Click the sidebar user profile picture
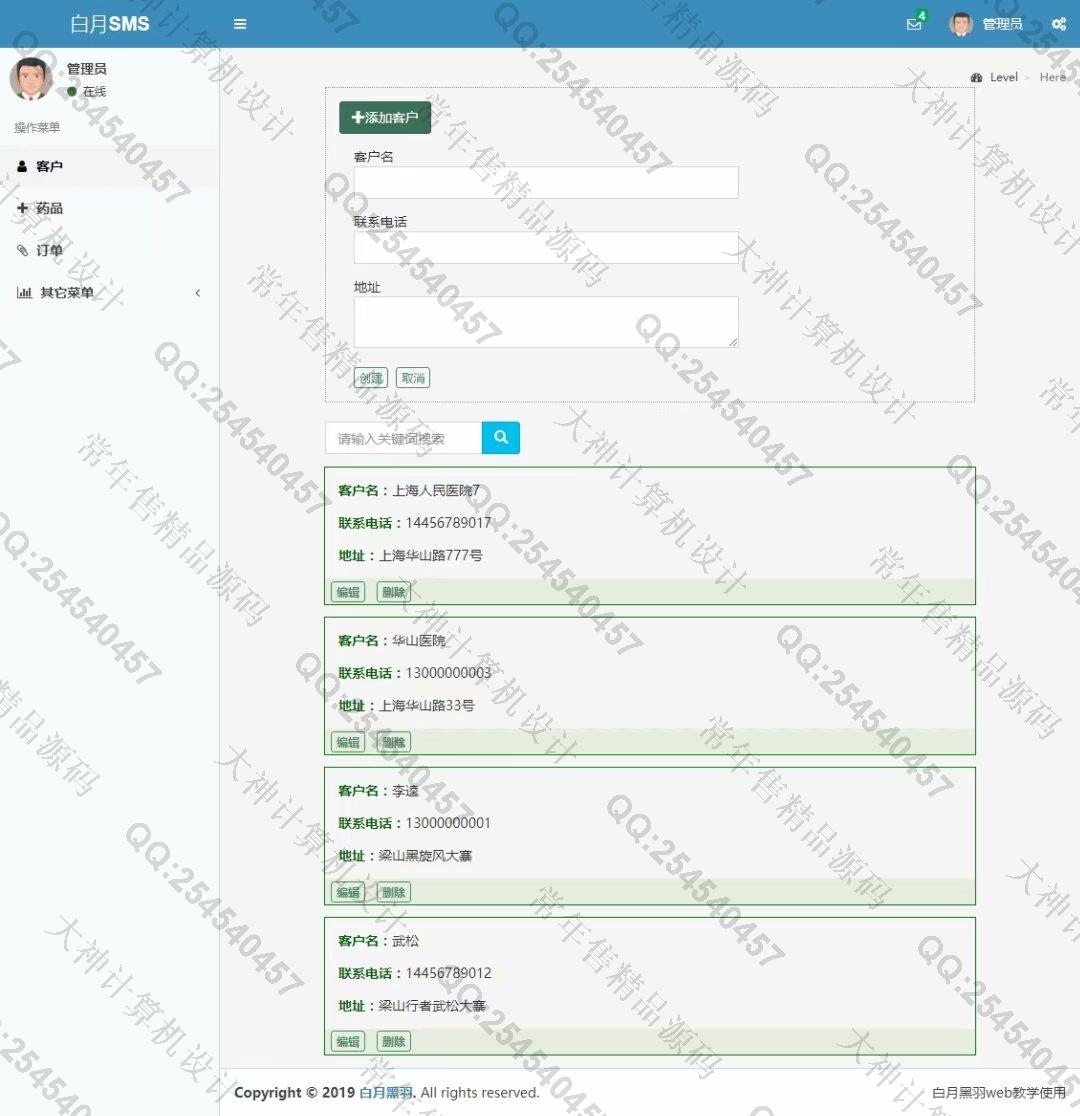 click(x=31, y=79)
